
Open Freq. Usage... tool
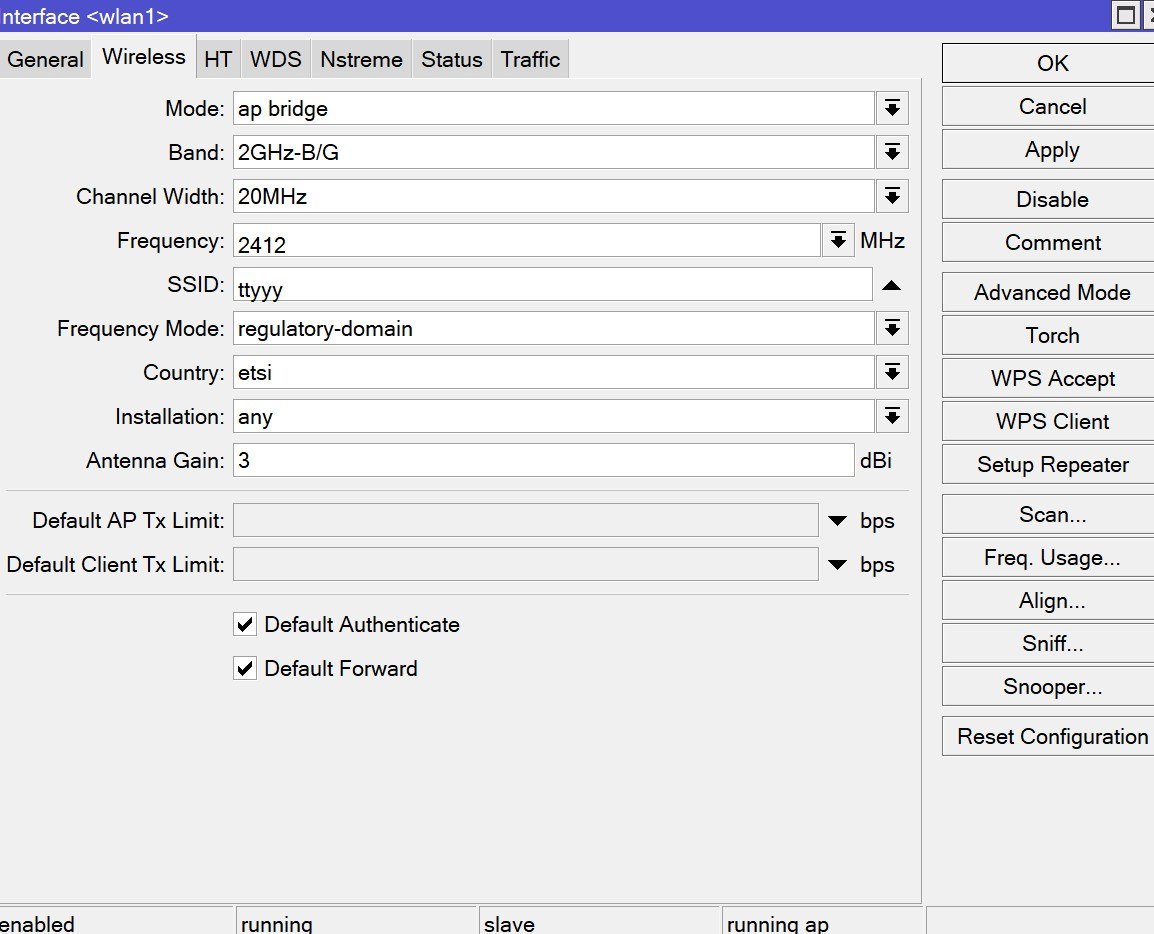[1052, 557]
